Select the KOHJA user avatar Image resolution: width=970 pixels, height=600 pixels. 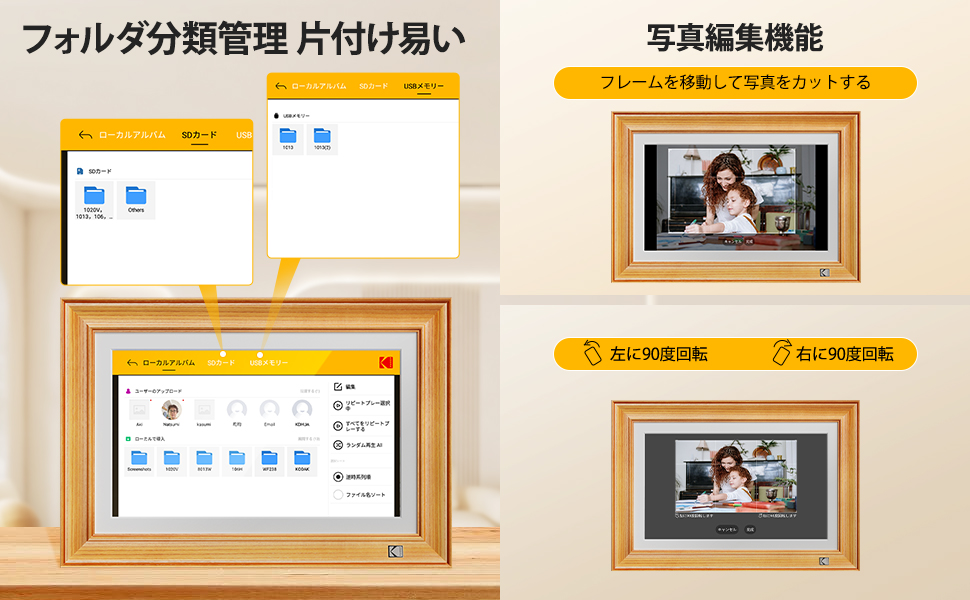click(x=302, y=409)
